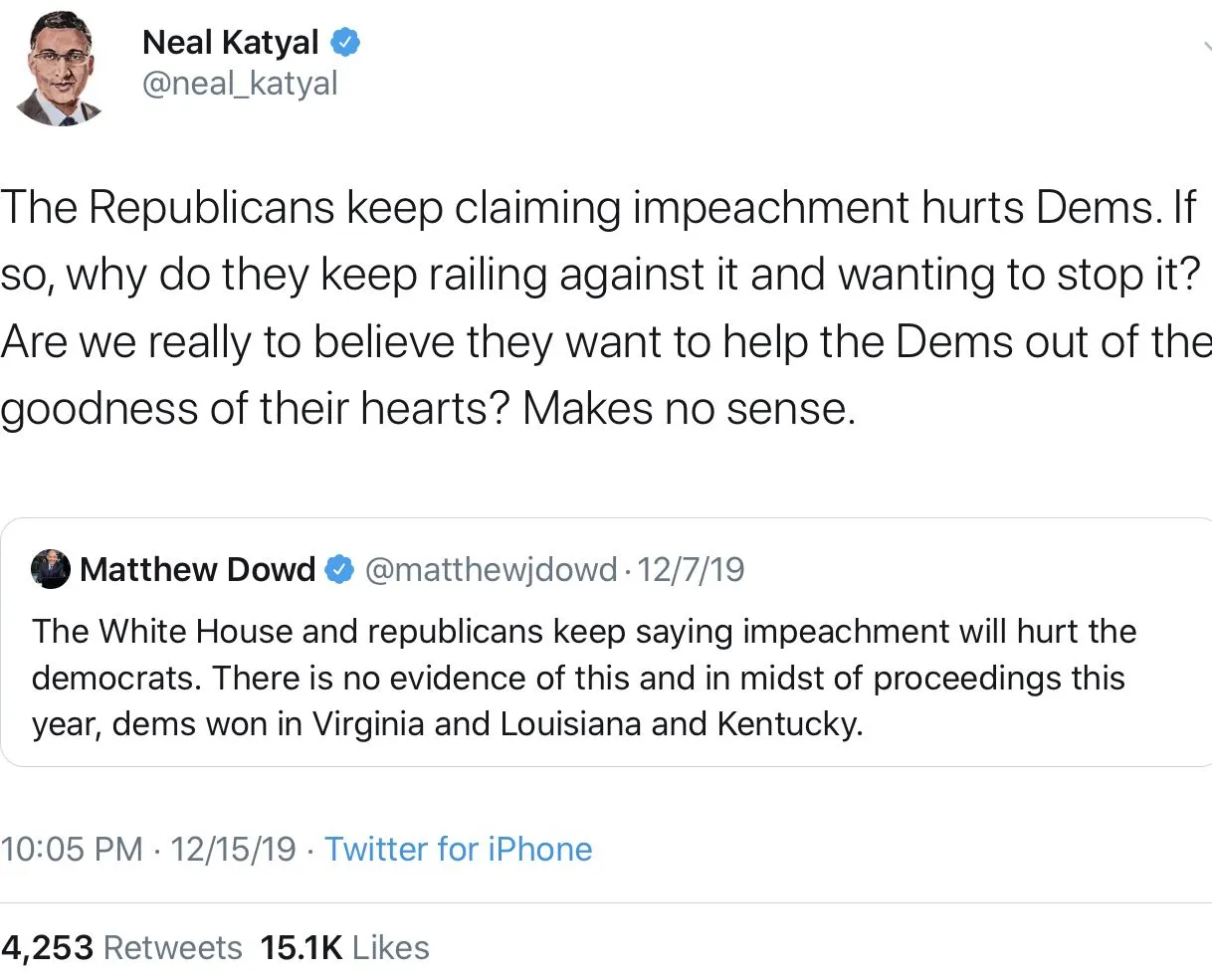Click the verified badge next to Matthew Dowd
Screen dimensions: 1212x980
[x=339, y=569]
